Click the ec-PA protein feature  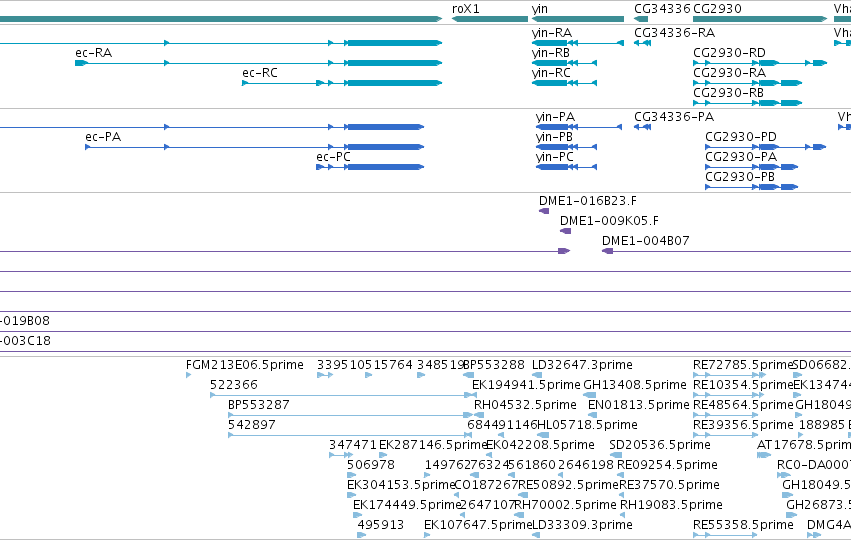tap(255, 147)
